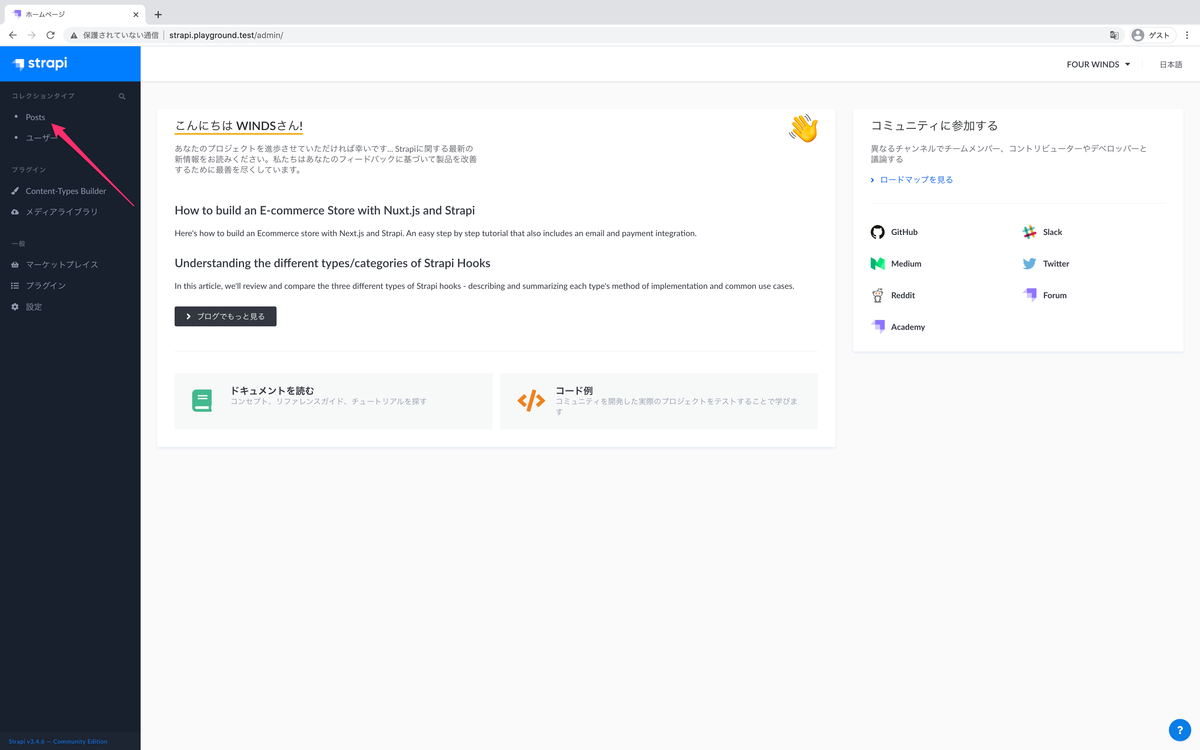
Task: Click the Twitter bird icon
Action: coord(1029,264)
